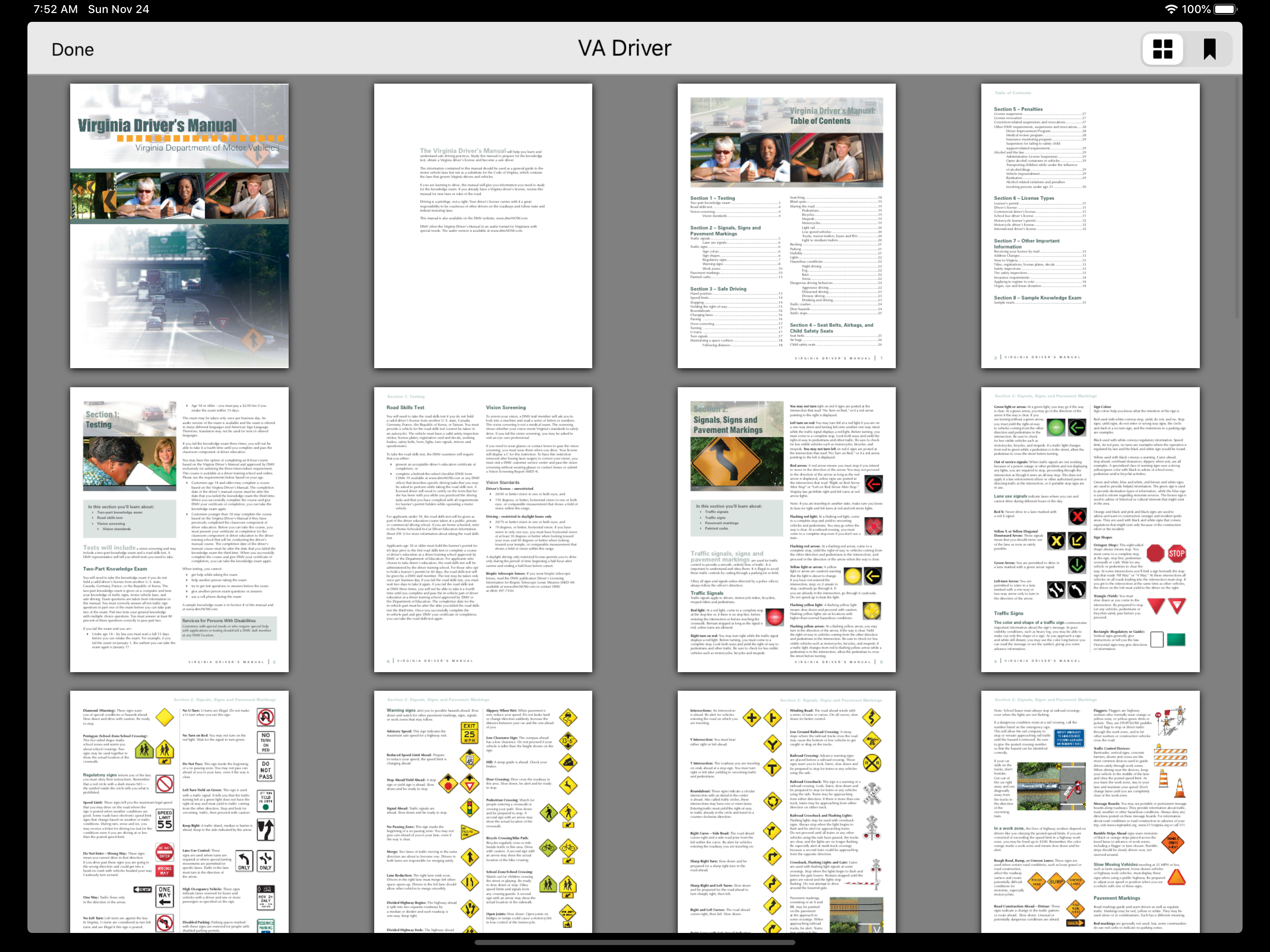Open Section 2 Signals, Signs and Pavement Markings page
The height and width of the screenshot is (952, 1270).
tap(787, 529)
